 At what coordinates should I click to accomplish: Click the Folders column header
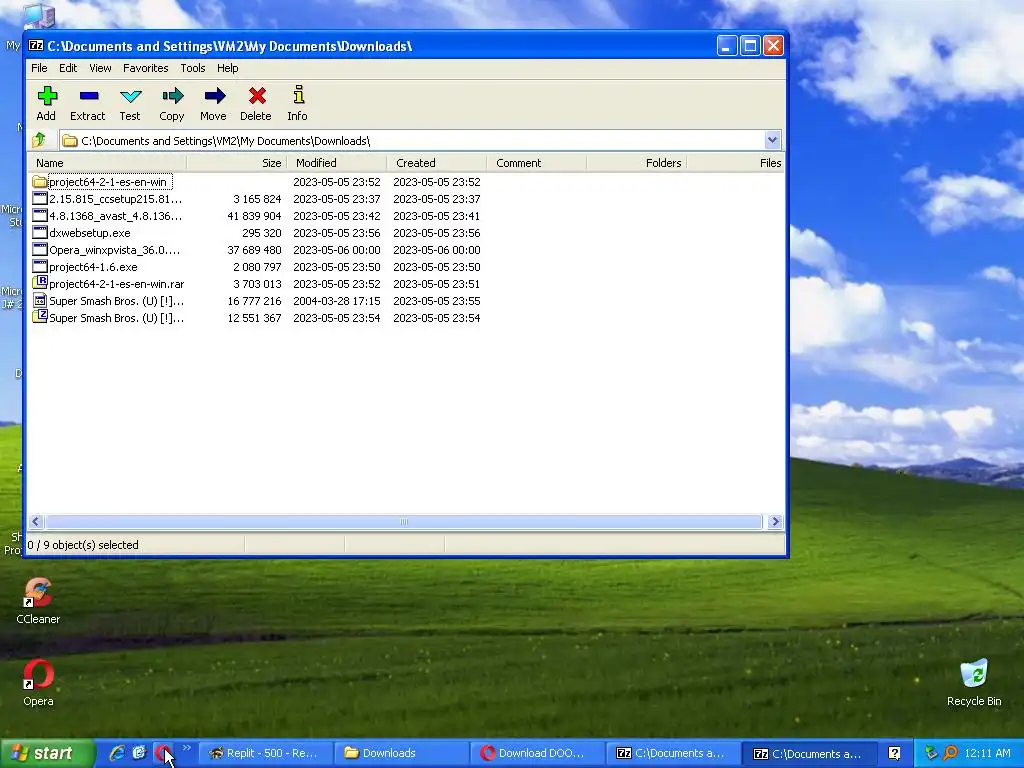[x=637, y=163]
